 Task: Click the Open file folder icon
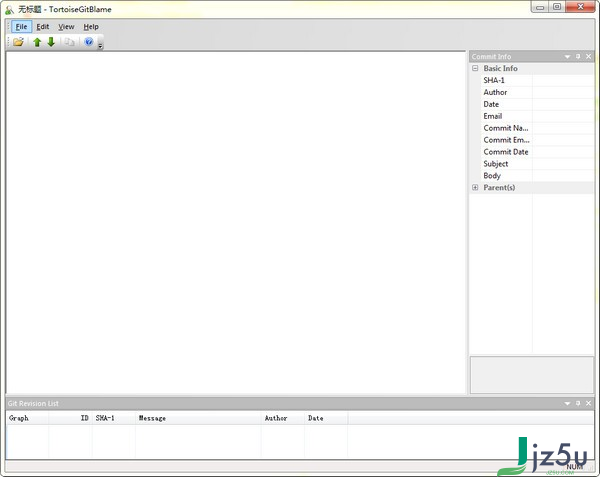point(18,42)
